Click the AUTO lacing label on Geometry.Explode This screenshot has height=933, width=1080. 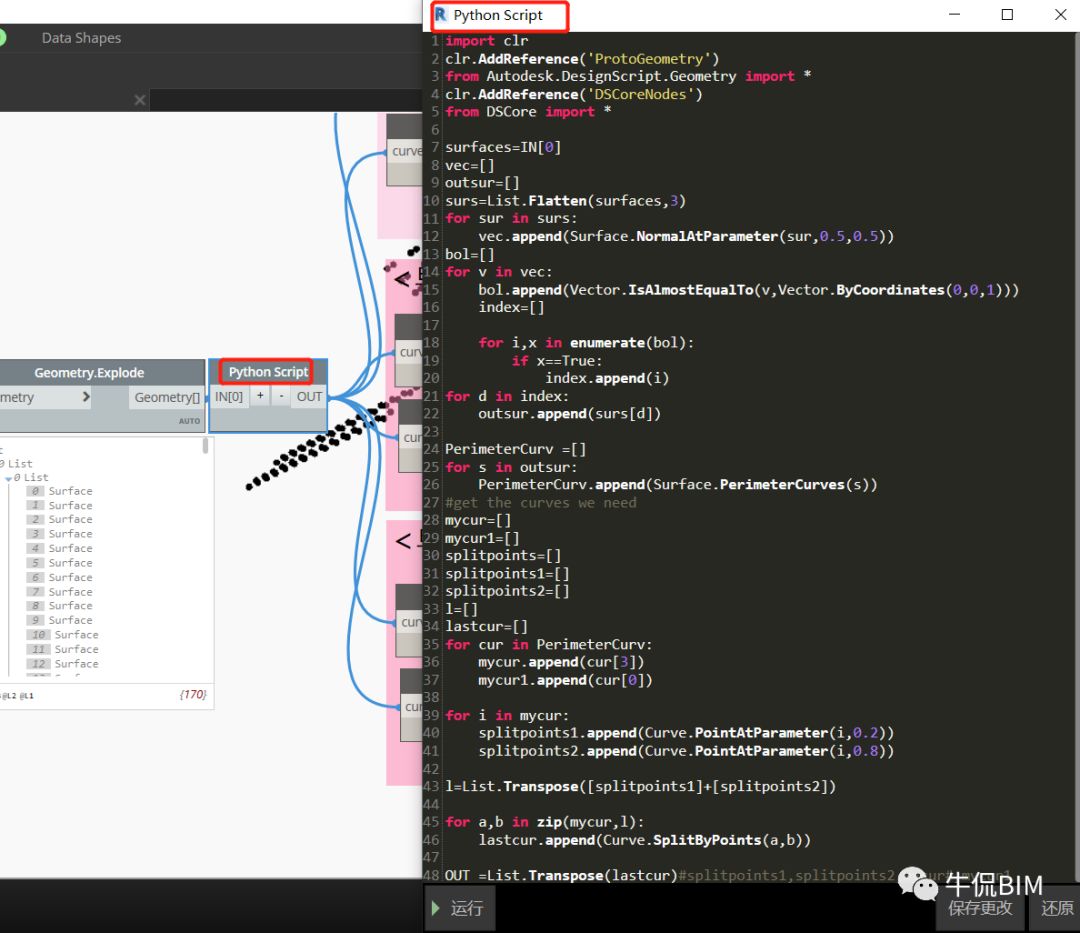tap(189, 421)
